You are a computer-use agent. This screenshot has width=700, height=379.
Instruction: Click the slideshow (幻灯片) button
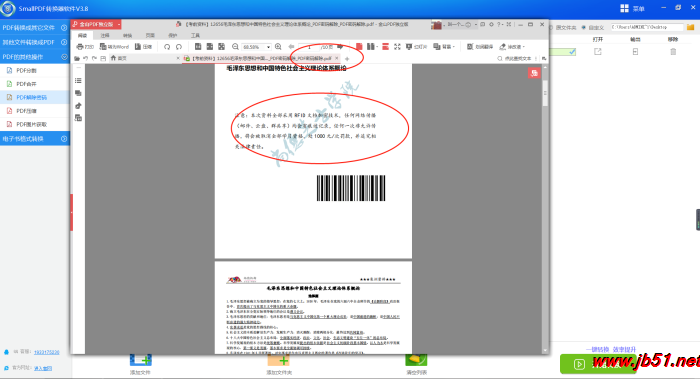tap(417, 46)
